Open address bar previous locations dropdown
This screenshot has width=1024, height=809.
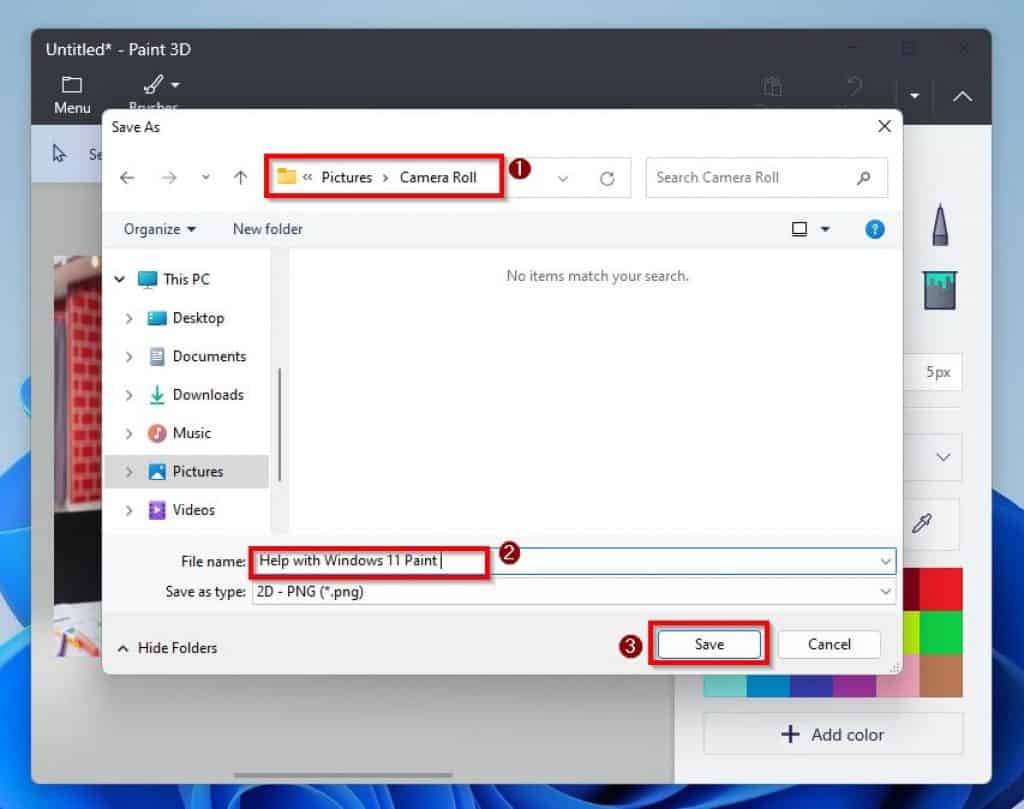[563, 178]
